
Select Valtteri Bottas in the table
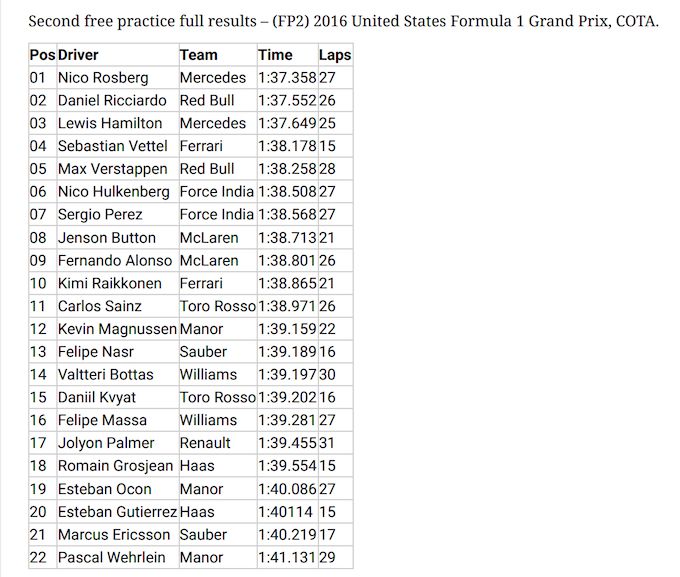click(x=106, y=375)
